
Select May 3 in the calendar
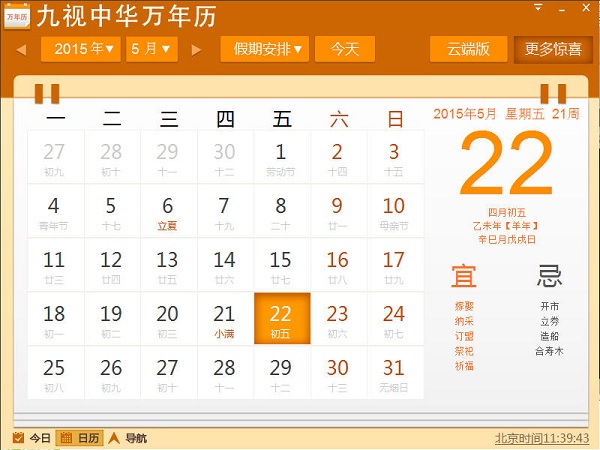[x=395, y=157]
